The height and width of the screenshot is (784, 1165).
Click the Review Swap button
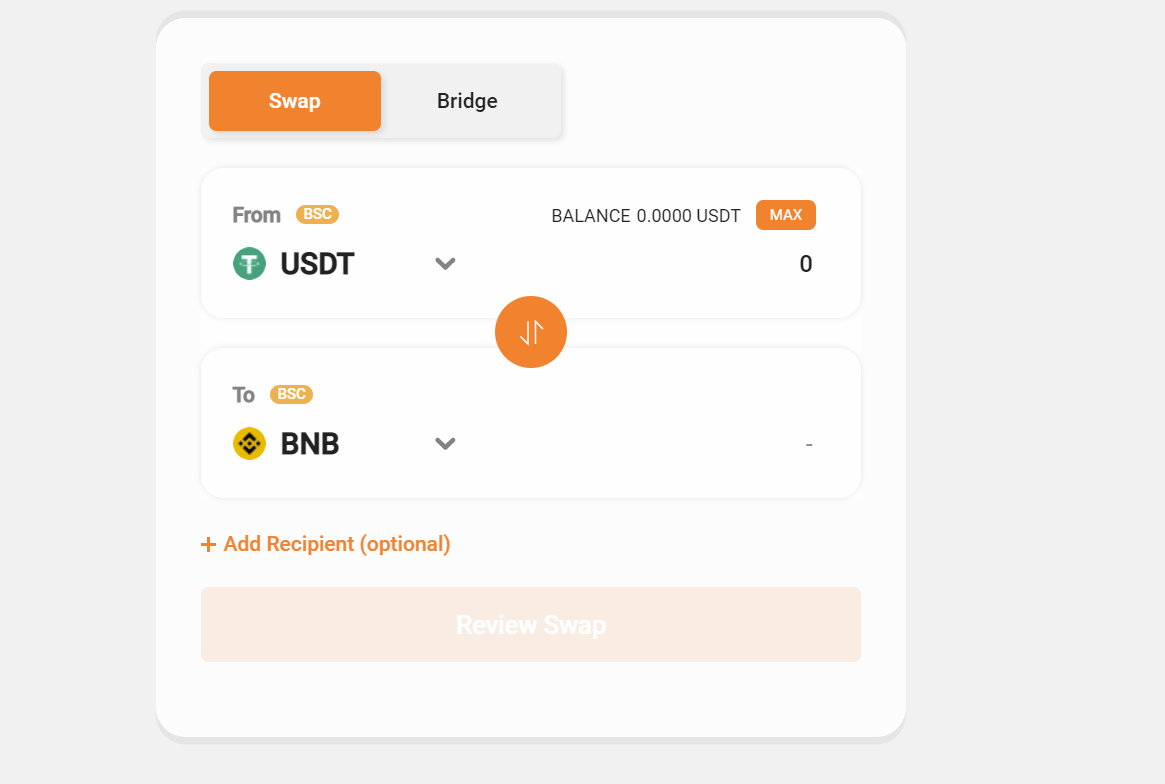tap(531, 625)
